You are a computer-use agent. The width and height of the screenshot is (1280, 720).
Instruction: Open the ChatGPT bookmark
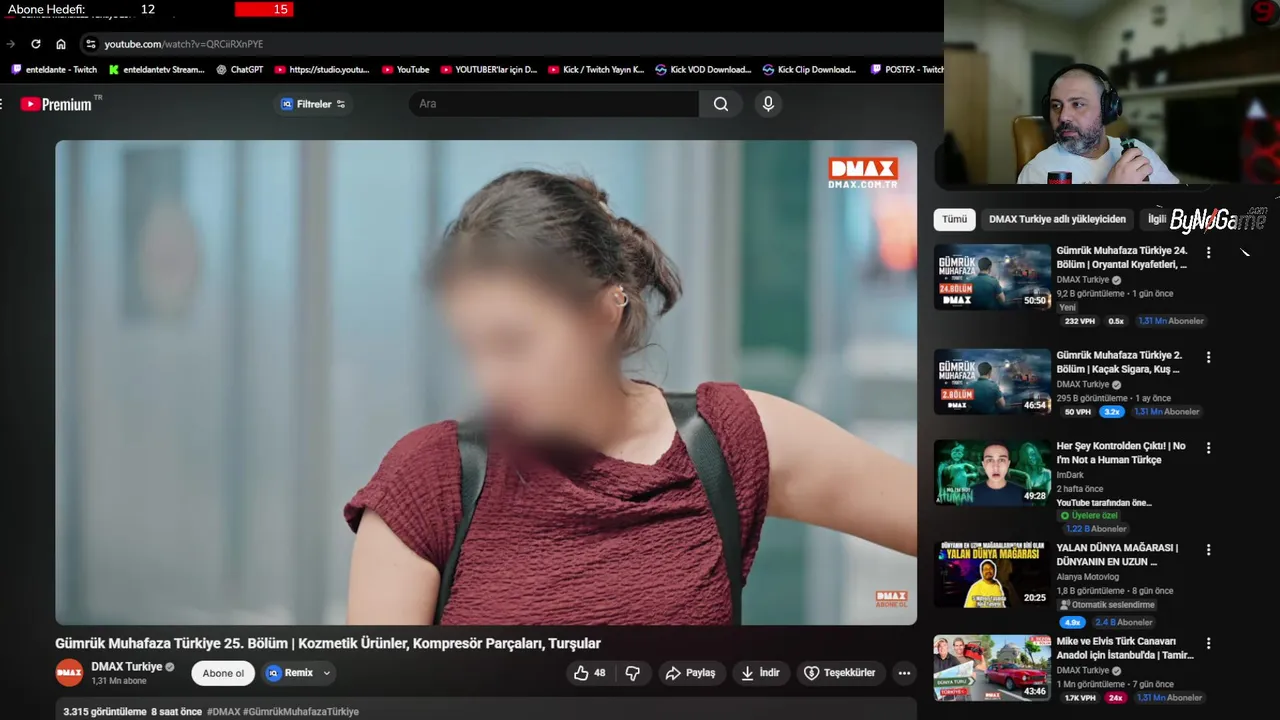click(x=240, y=70)
